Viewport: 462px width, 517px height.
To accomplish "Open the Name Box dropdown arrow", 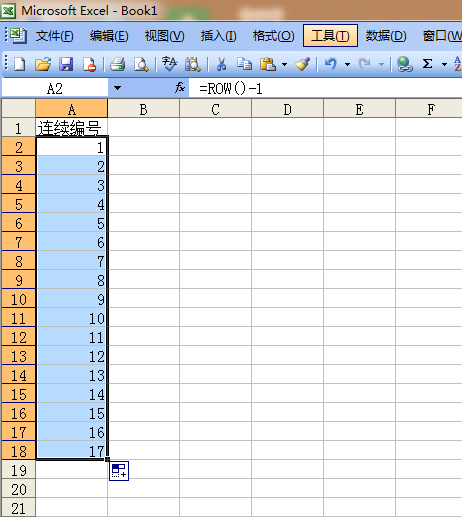I will click(x=117, y=88).
